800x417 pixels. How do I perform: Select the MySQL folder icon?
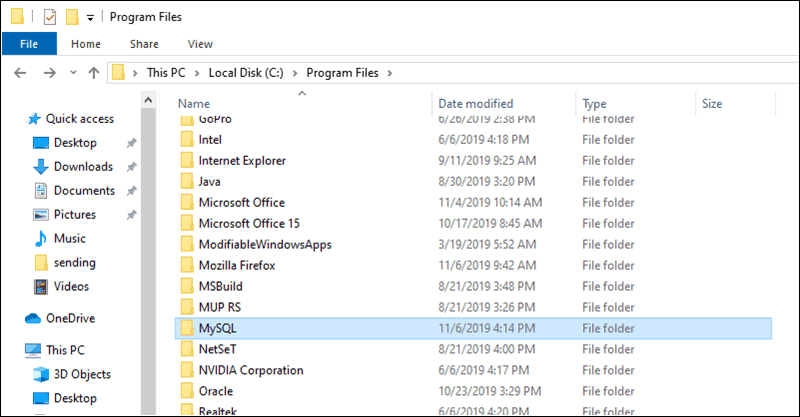(x=187, y=328)
